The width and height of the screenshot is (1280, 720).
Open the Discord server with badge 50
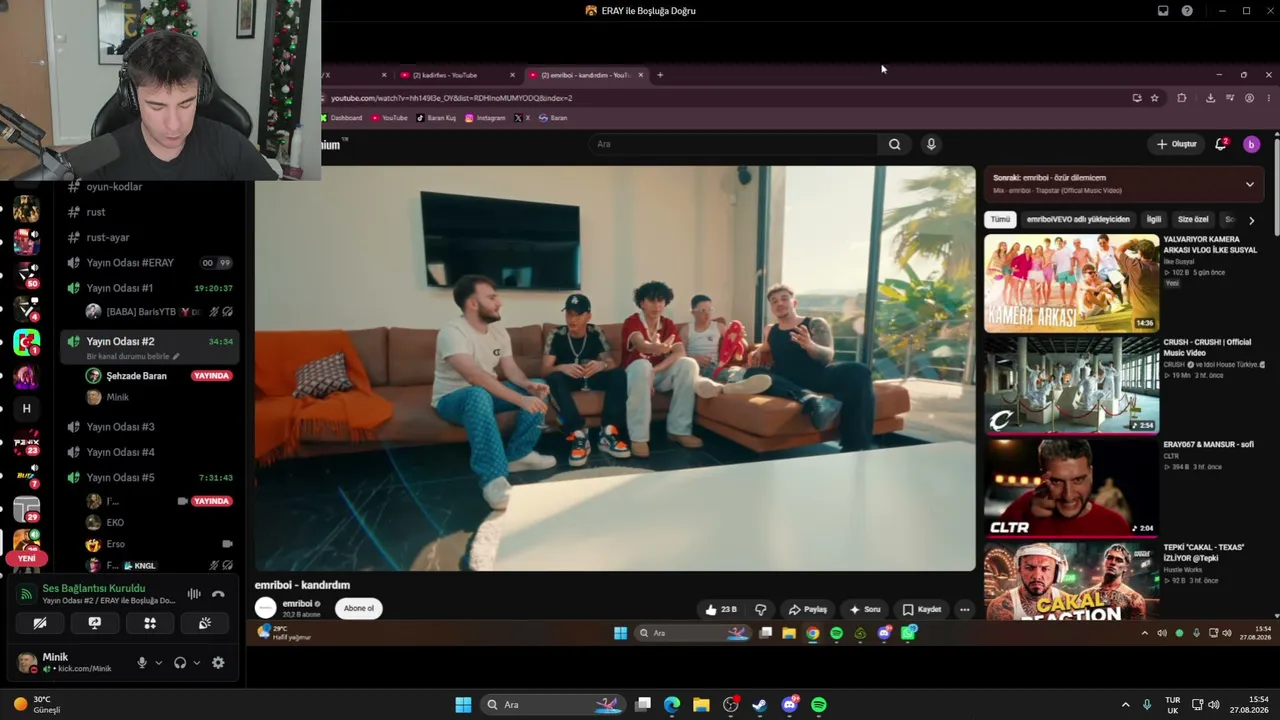27,275
